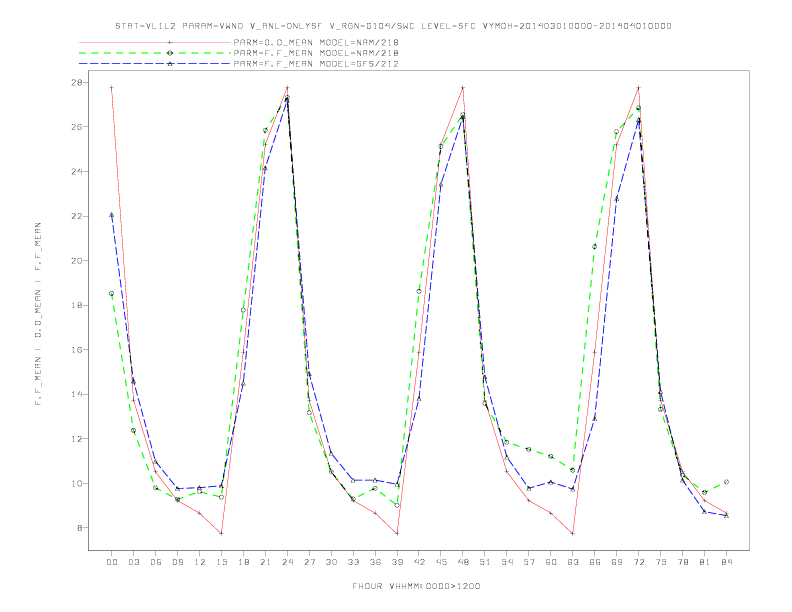Viewport: 792px width, 612px height.
Task: Click x-axis forecast hour label 39
Action: [x=397, y=562]
